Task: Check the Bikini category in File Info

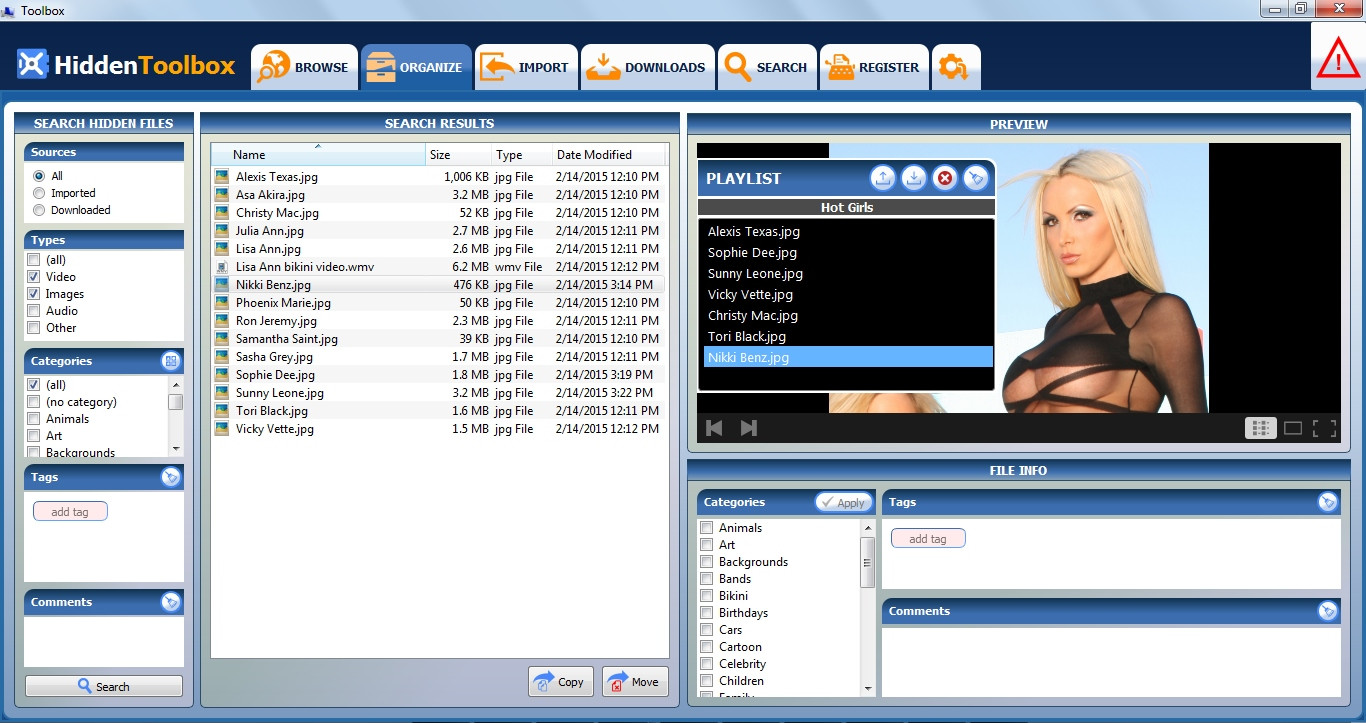Action: [x=707, y=596]
